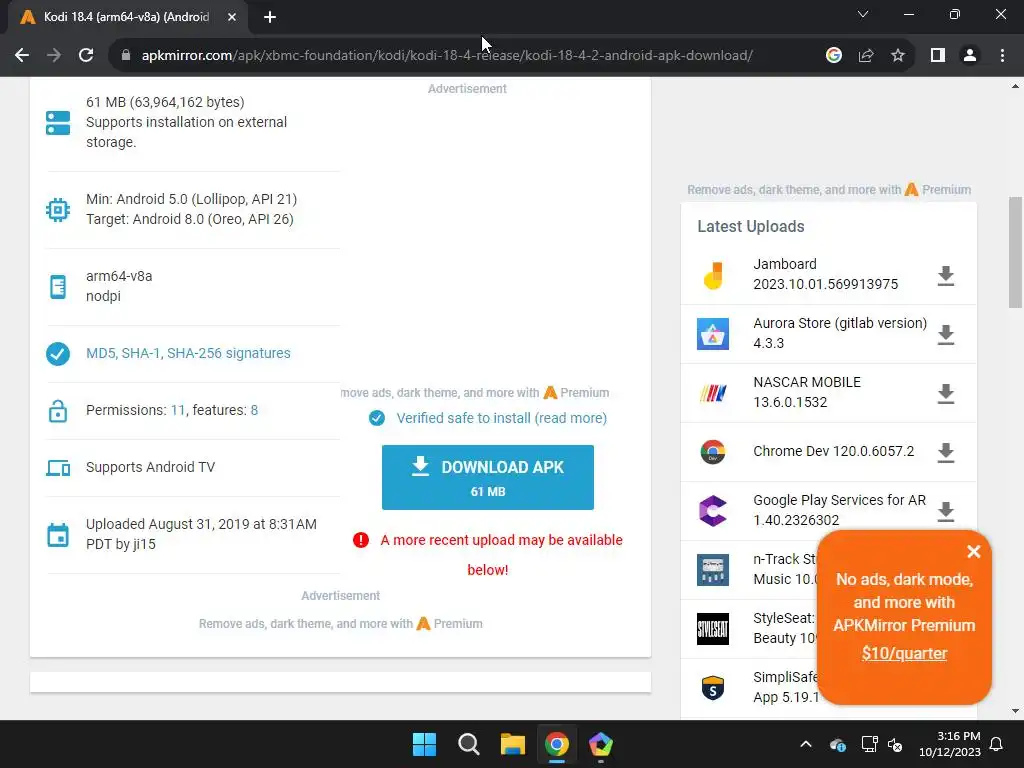This screenshot has width=1024, height=768.
Task: Open the Chrome three-dot menu
Action: pos(1002,56)
